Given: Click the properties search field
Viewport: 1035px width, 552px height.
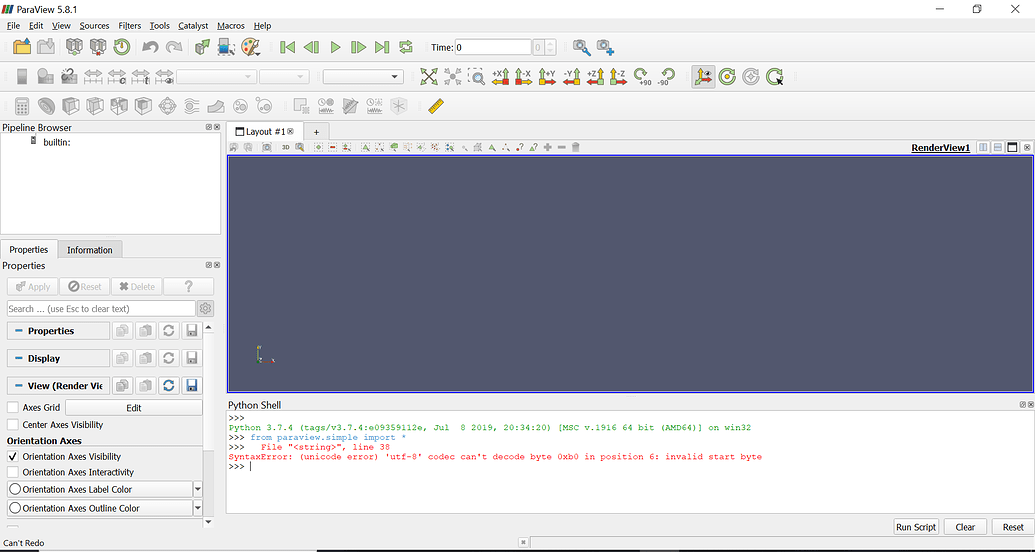Looking at the screenshot, I should [x=101, y=308].
